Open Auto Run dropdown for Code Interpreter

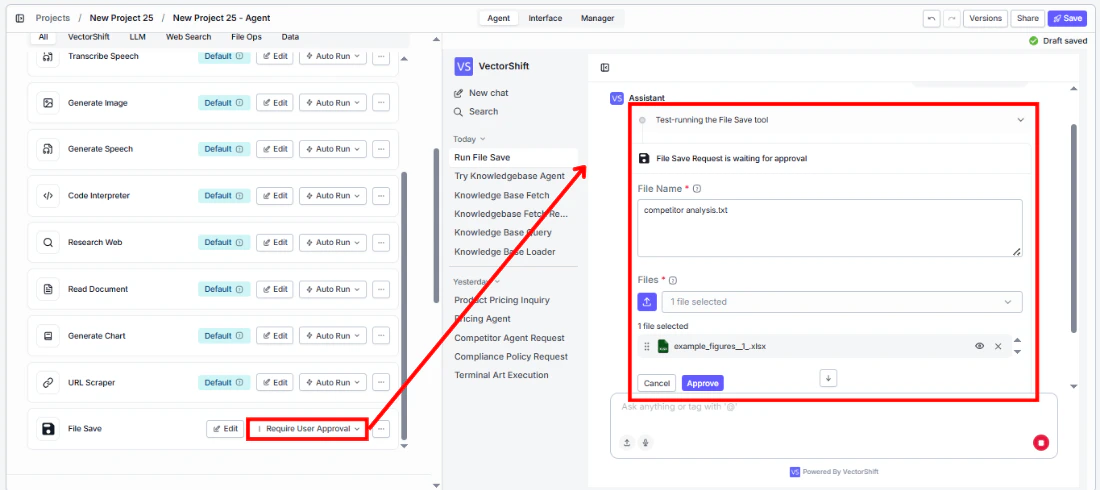tap(333, 196)
